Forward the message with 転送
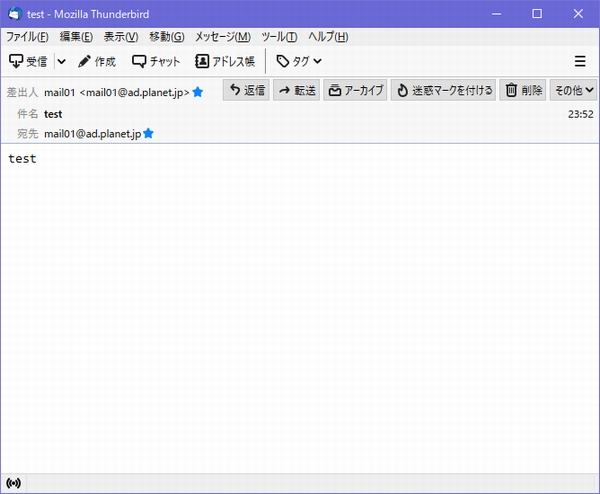This screenshot has height=494, width=600. (297, 90)
